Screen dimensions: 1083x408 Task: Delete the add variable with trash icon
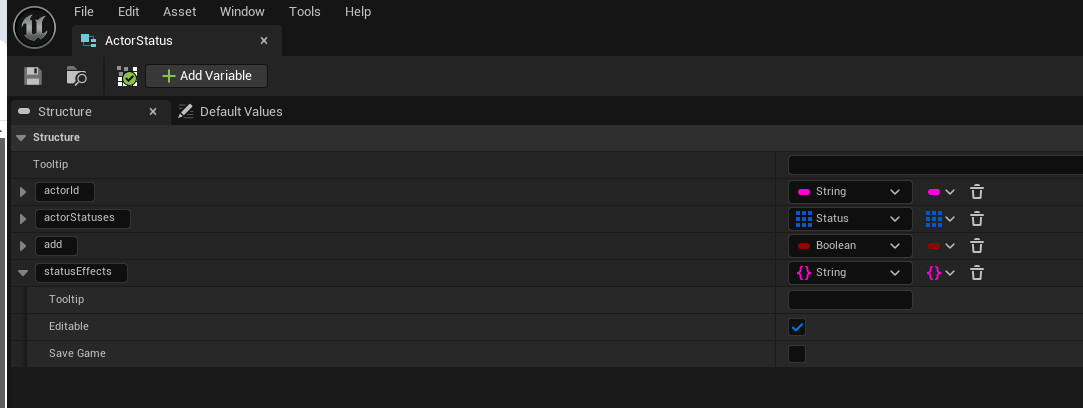[x=977, y=246]
